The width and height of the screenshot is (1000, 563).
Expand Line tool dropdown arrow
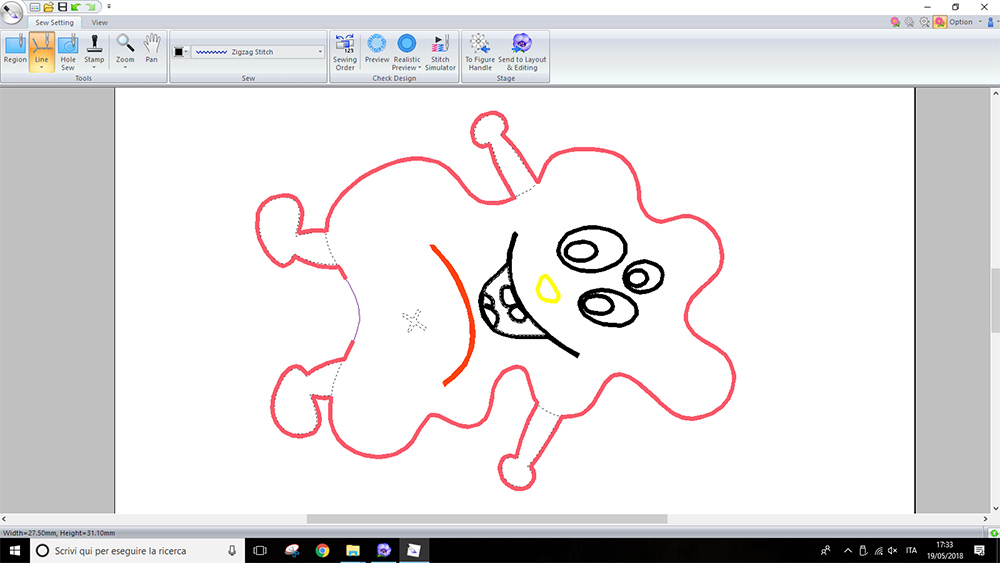pos(41,68)
